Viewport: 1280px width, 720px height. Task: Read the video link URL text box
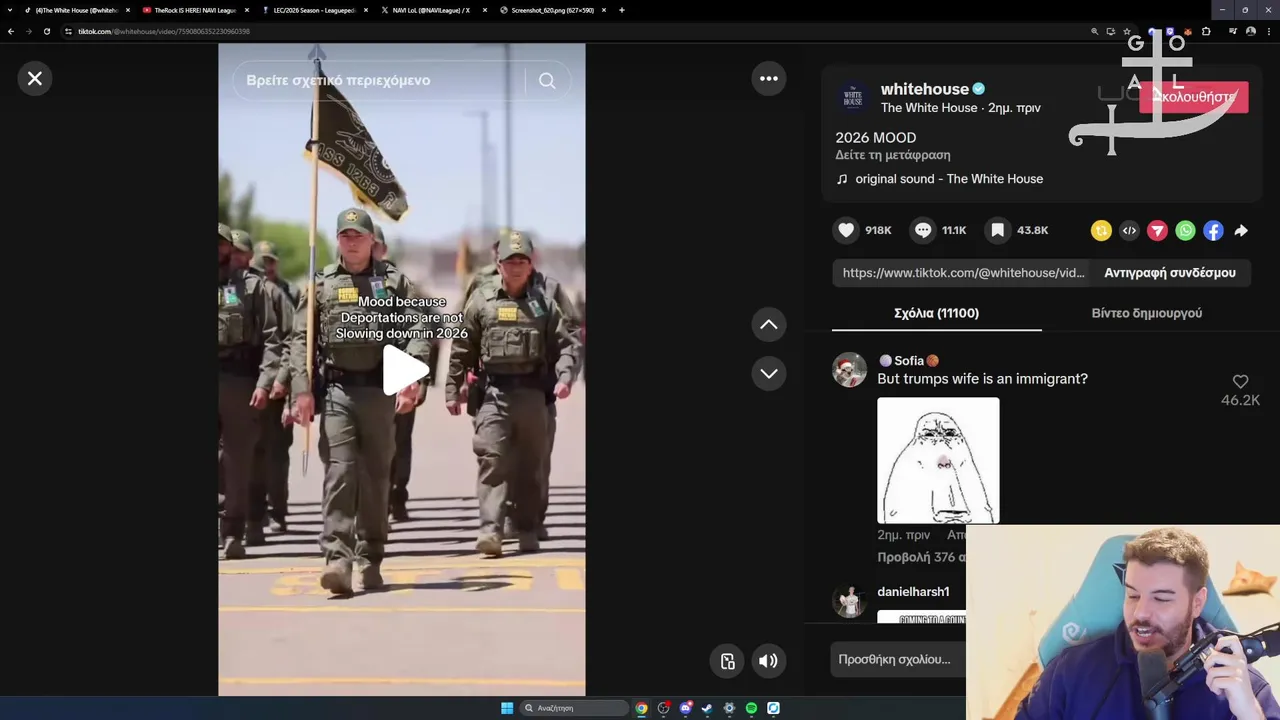pyautogui.click(x=962, y=273)
